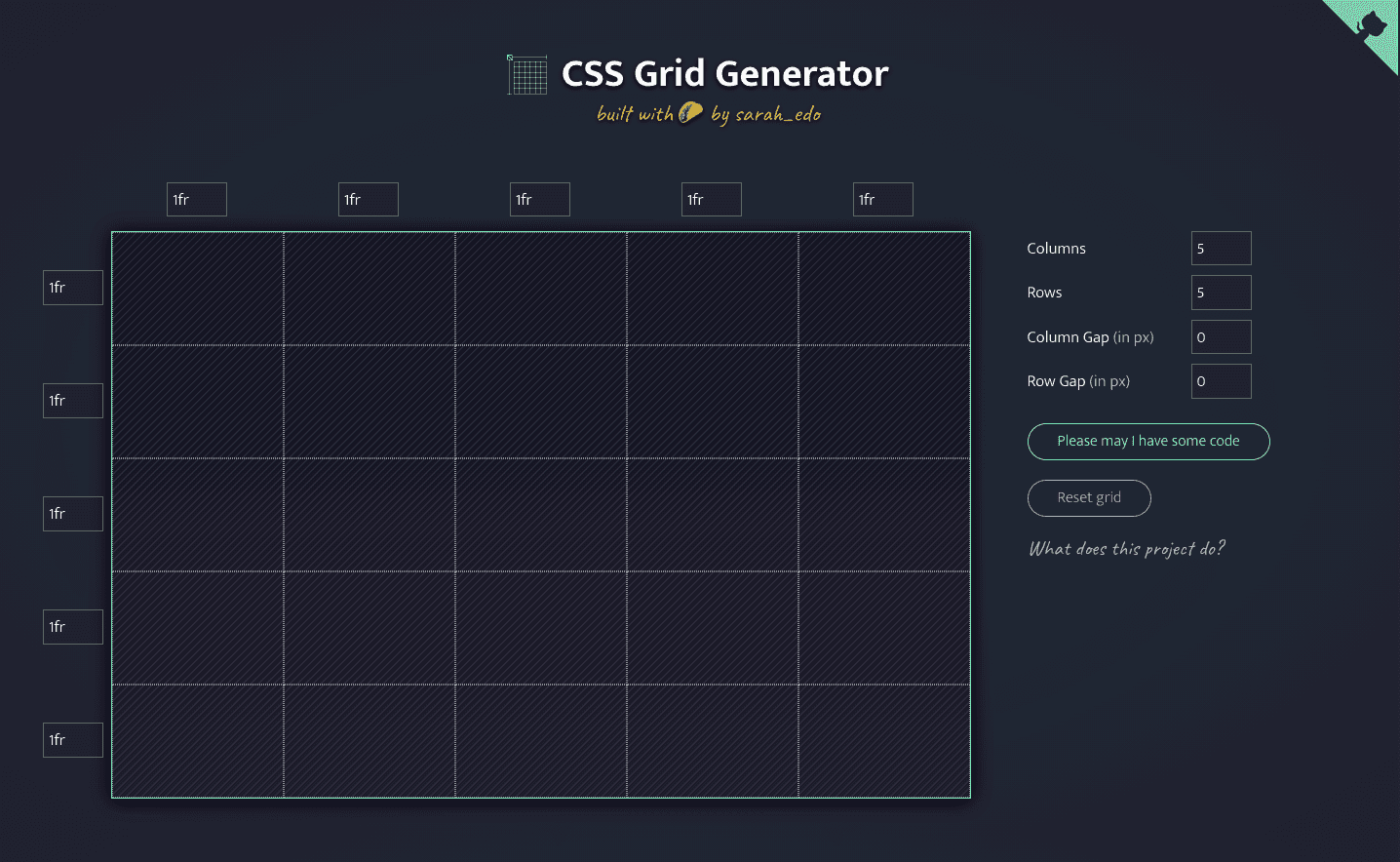
Task: Click the fourth column's 1fr size input
Action: tap(712, 199)
